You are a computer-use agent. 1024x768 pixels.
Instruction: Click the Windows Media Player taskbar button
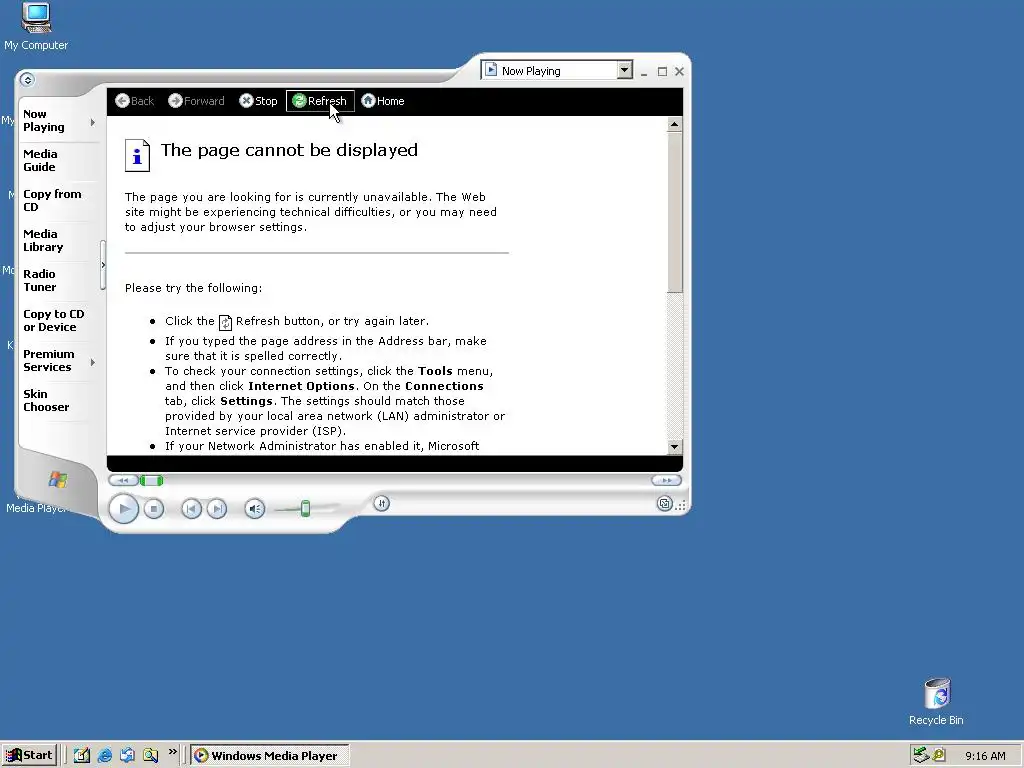(x=270, y=756)
